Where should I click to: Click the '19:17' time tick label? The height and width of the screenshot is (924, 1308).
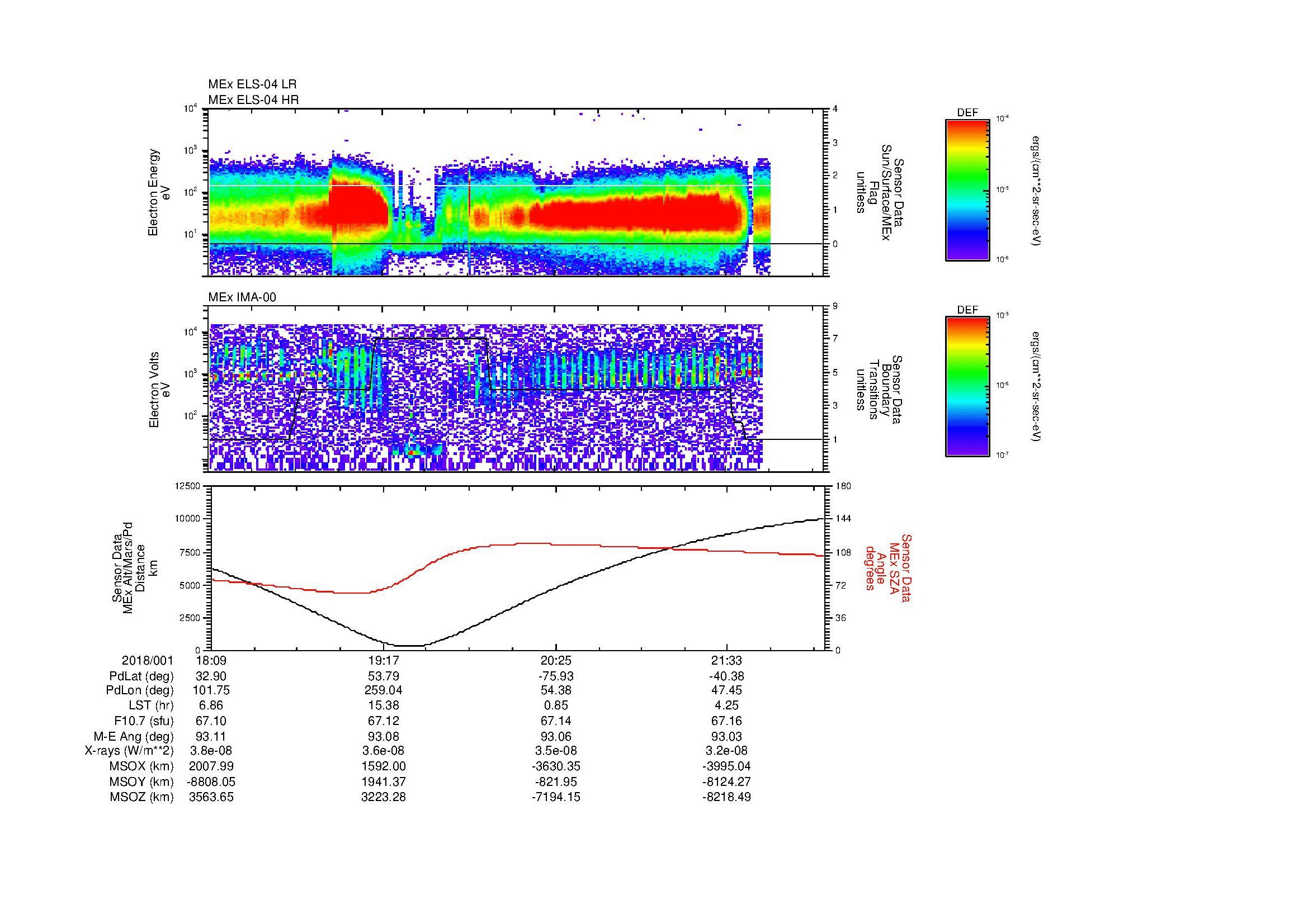point(384,661)
